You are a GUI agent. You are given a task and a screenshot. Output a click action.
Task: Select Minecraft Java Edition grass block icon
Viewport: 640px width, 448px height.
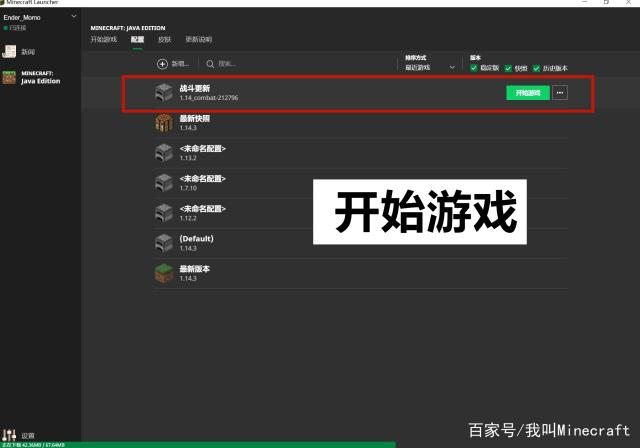pyautogui.click(x=9, y=77)
